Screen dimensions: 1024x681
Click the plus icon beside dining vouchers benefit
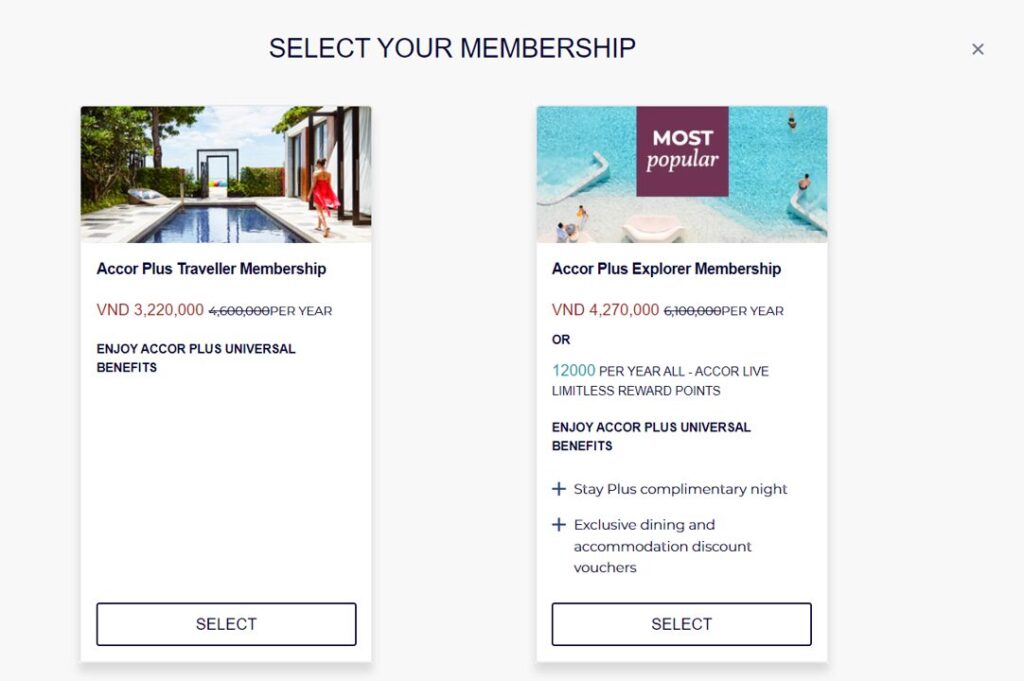(x=557, y=524)
